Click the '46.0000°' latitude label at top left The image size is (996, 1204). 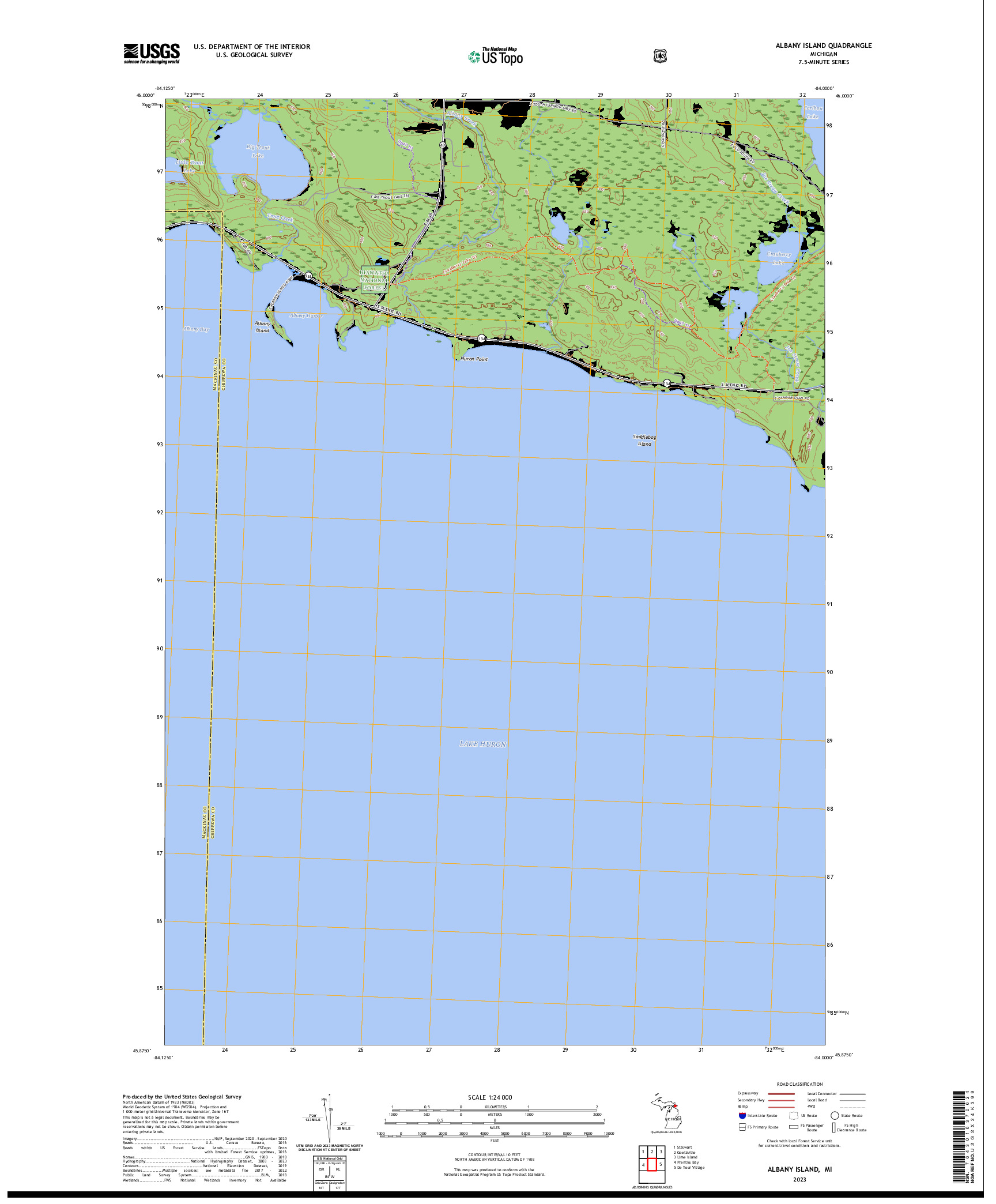(145, 96)
